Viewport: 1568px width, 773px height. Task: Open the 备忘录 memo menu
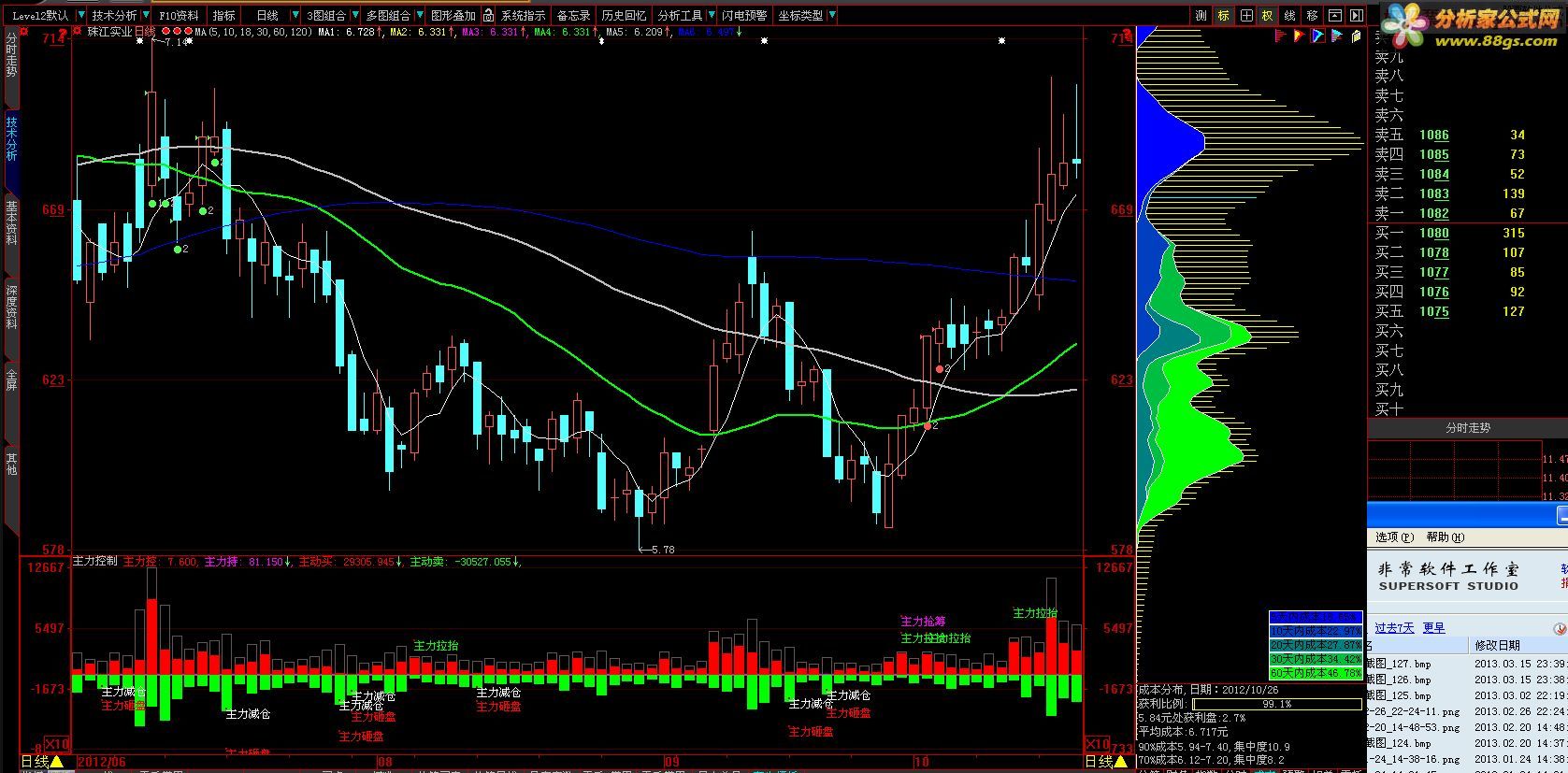[573, 16]
